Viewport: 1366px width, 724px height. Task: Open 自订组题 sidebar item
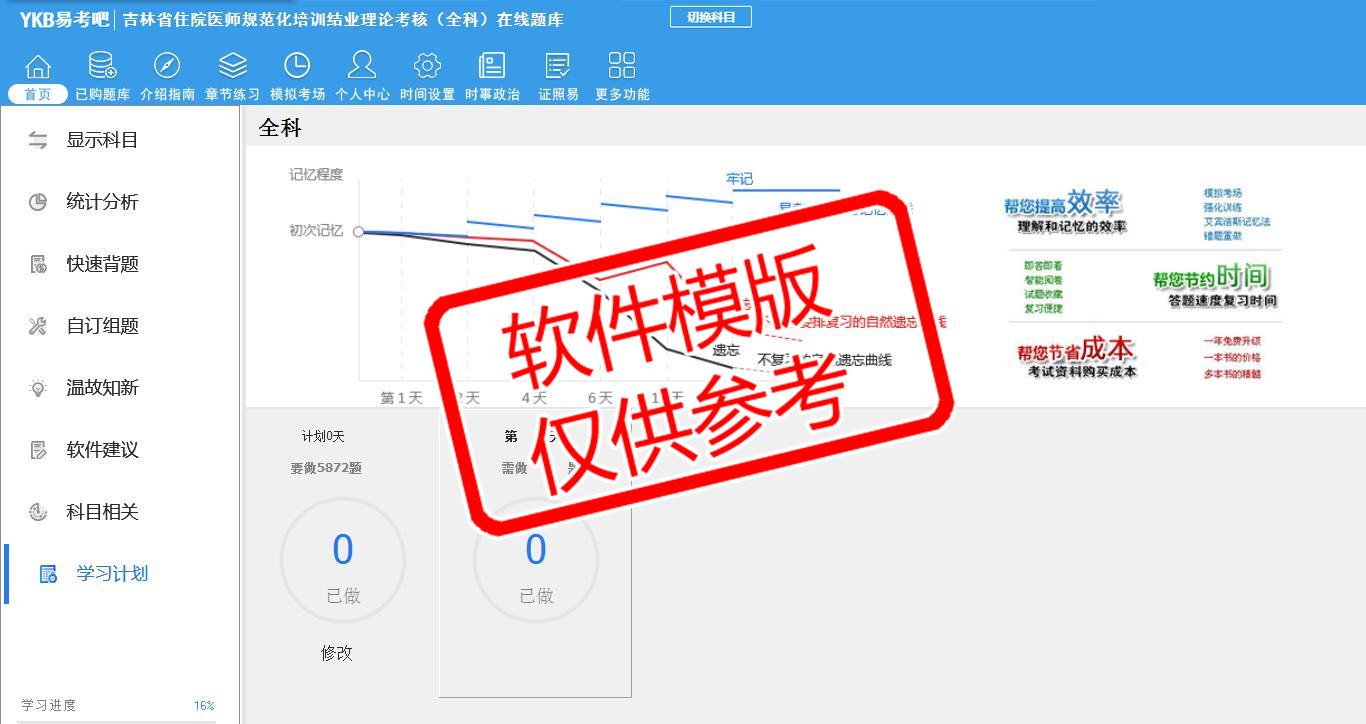(x=102, y=326)
